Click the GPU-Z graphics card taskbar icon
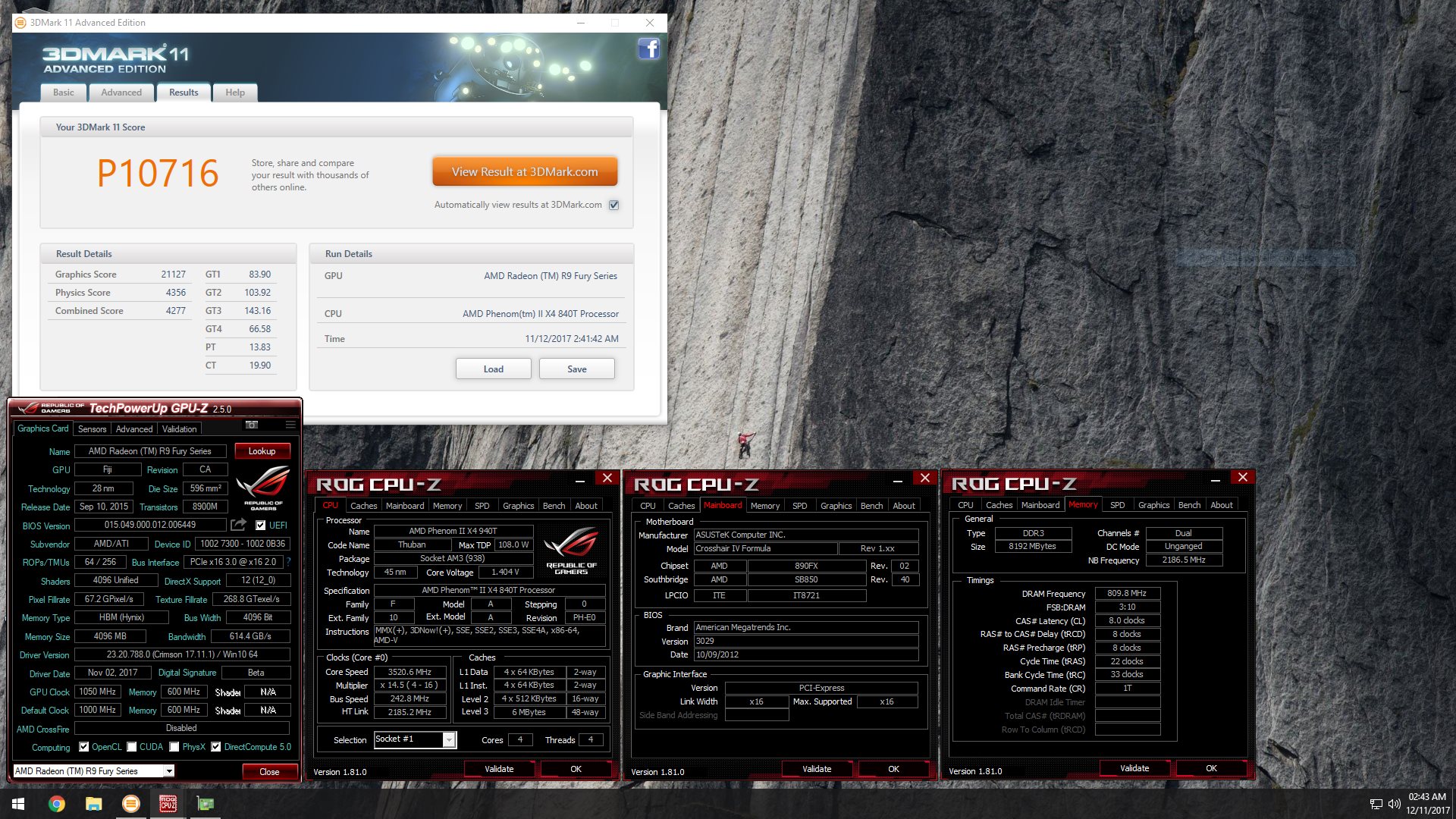 point(206,804)
